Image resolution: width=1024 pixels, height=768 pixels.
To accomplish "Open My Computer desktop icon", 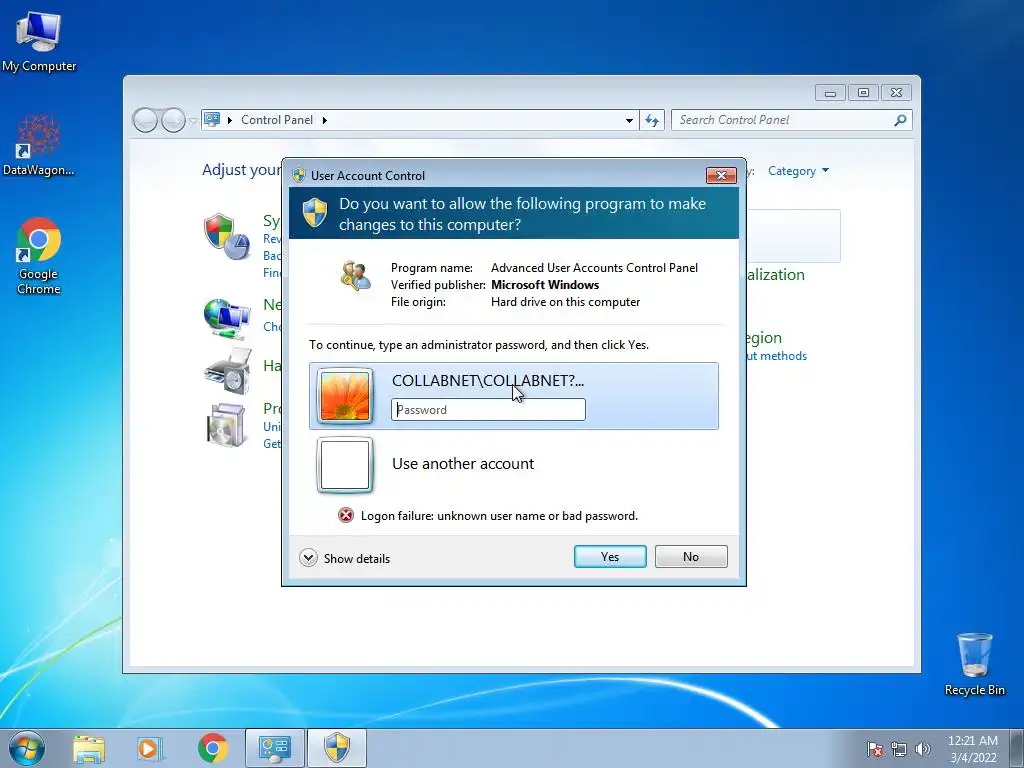I will click(39, 41).
